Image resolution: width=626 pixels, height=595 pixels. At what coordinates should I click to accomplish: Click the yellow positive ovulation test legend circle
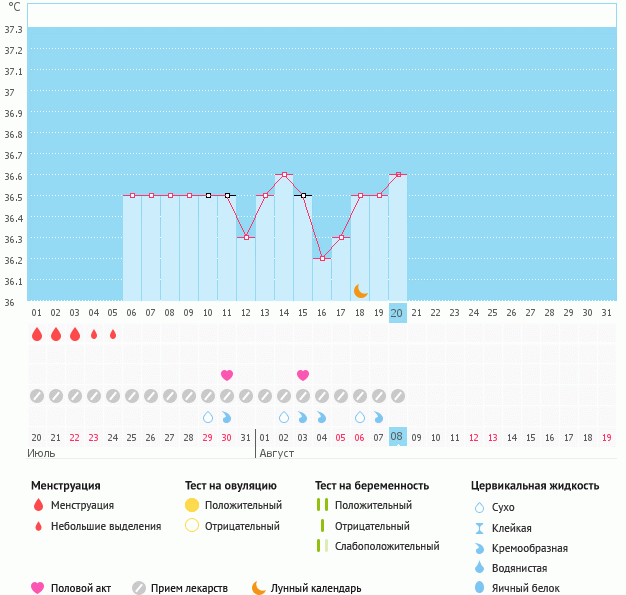(192, 505)
